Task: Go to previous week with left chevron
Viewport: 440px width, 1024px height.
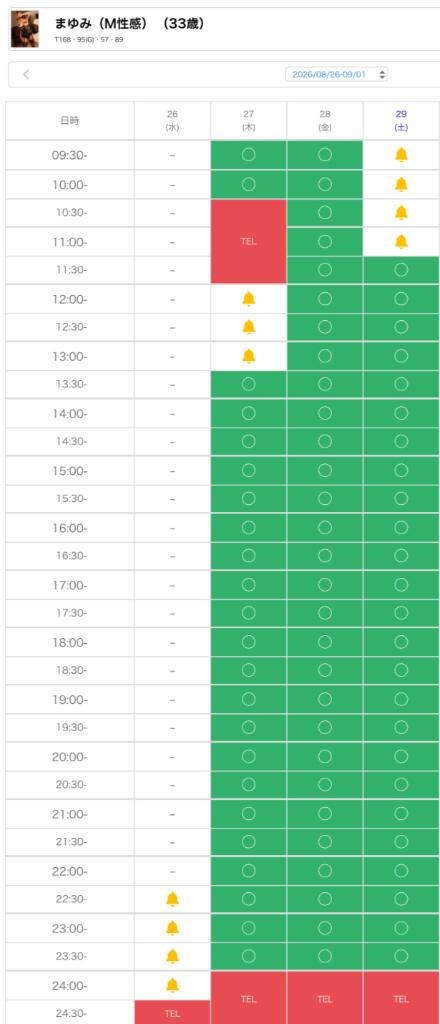Action: click(x=26, y=74)
